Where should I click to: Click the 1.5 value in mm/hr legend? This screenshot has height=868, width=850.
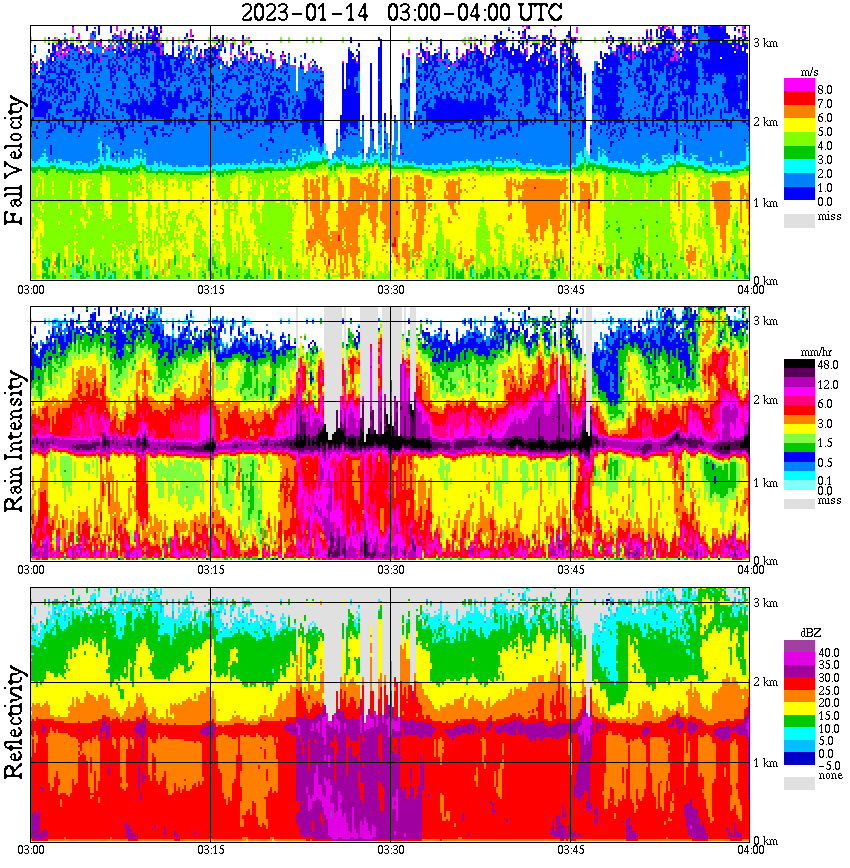coord(825,442)
